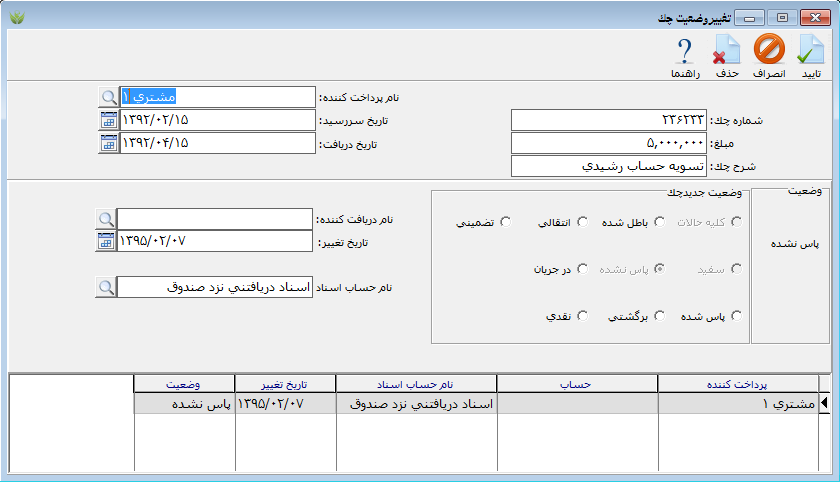Open search beside نام حساب اسناد field
This screenshot has height=482, width=840.
[x=106, y=287]
